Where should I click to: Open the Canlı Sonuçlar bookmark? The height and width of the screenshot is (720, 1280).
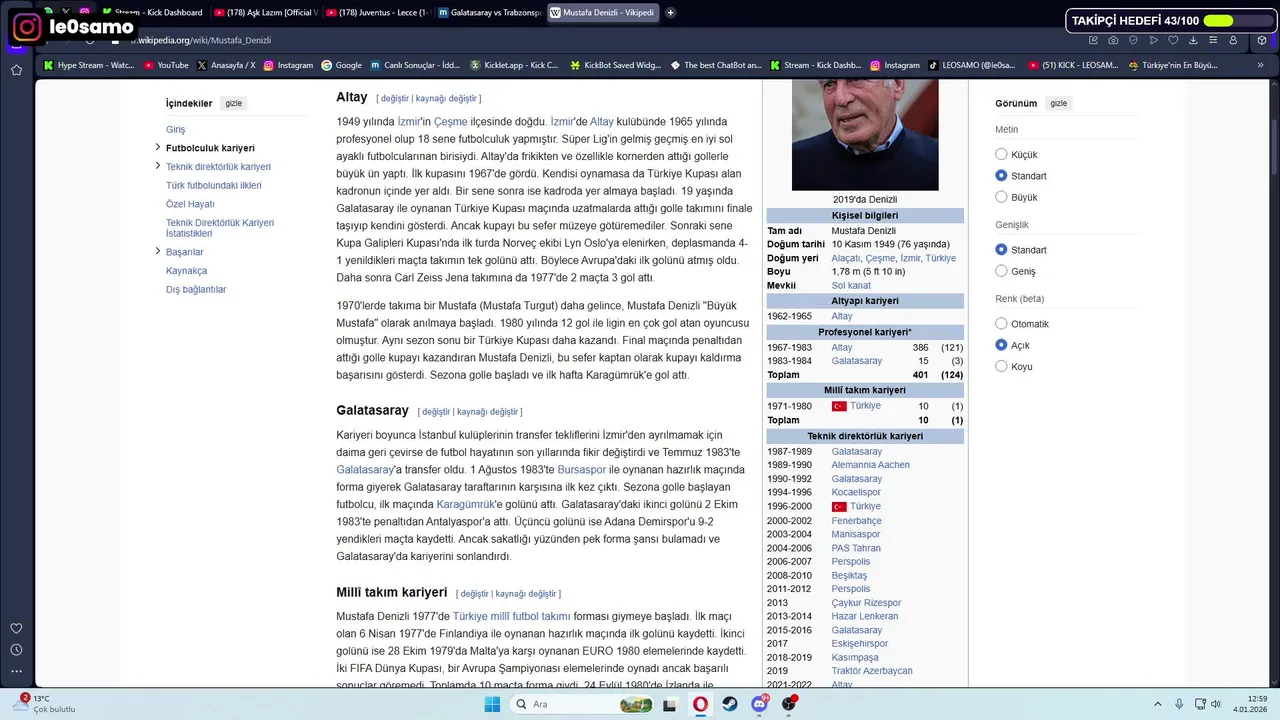(415, 65)
